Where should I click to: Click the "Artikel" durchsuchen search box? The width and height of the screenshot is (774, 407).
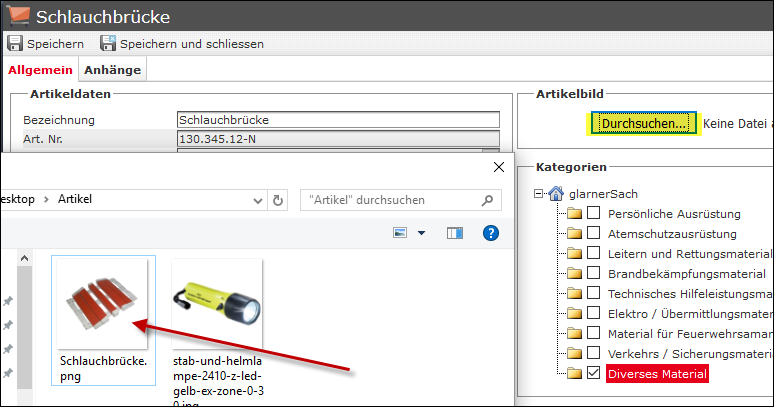(401, 200)
